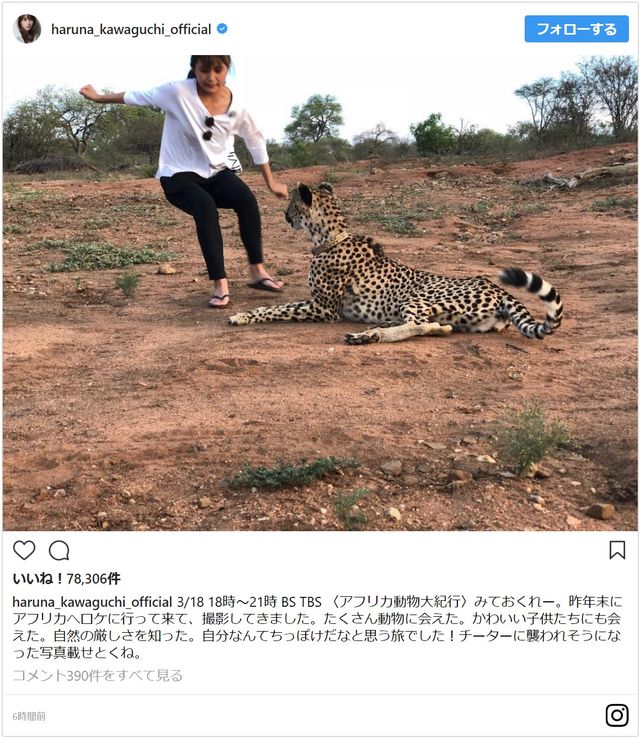The height and width of the screenshot is (738, 640).
Task: Click the tree behind the cheetah
Action: pyautogui.click(x=314, y=119)
